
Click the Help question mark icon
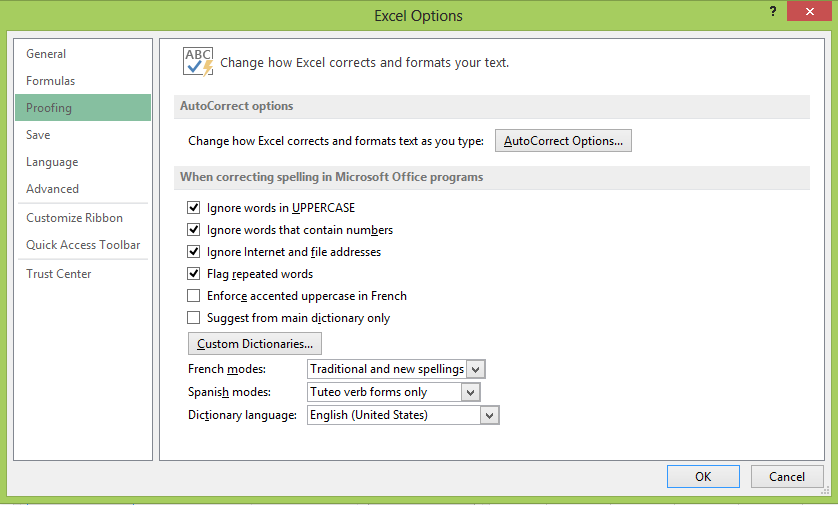pos(773,11)
